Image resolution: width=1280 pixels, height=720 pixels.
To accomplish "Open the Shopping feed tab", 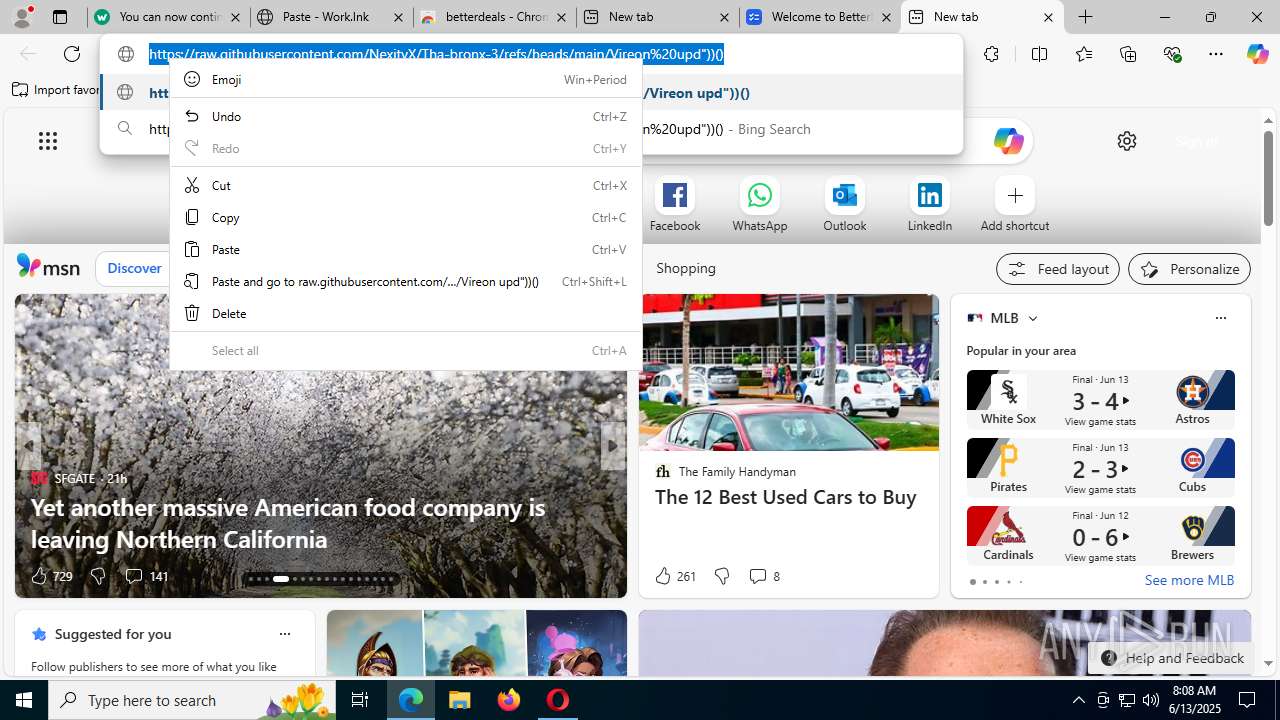I will click(686, 268).
